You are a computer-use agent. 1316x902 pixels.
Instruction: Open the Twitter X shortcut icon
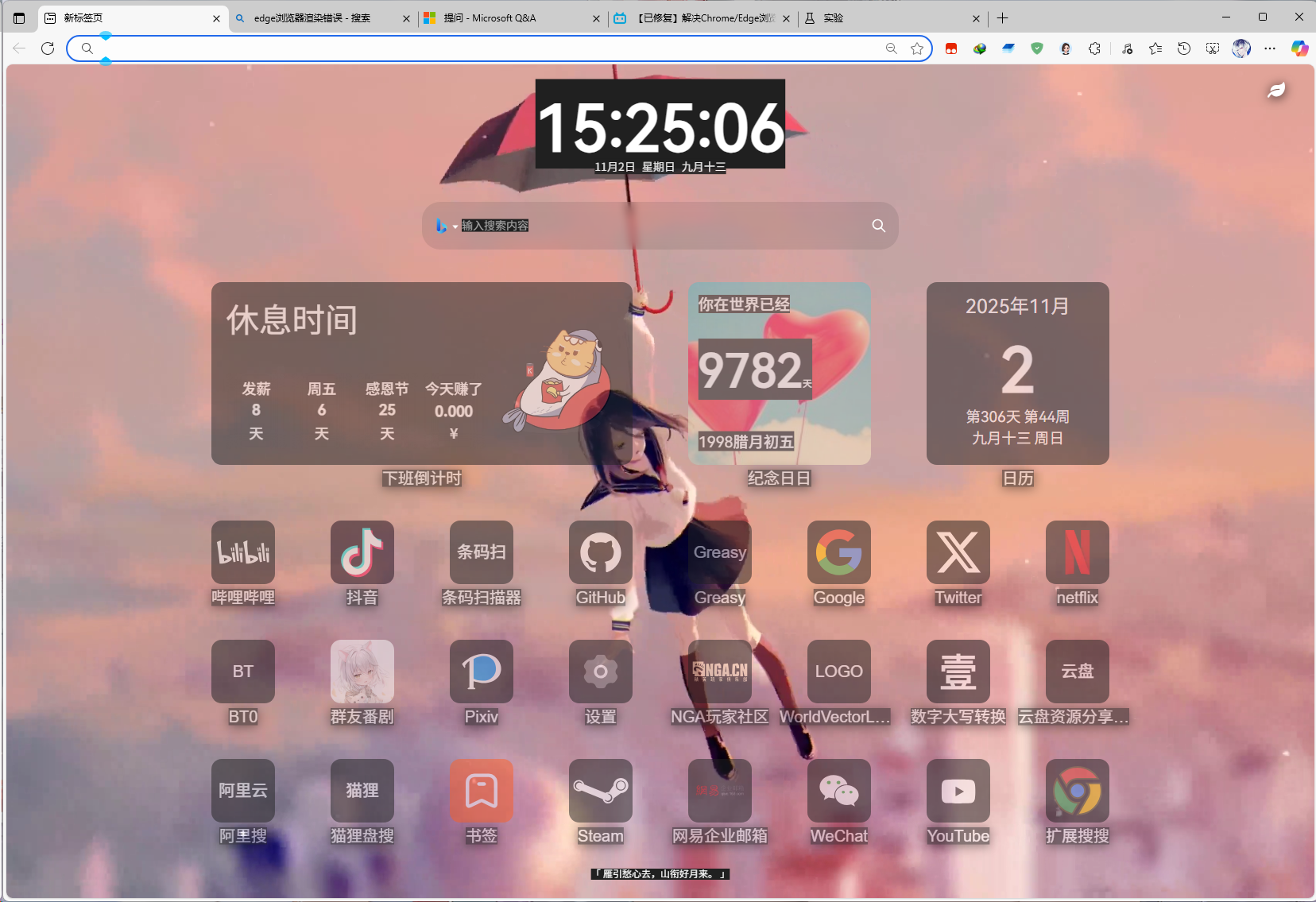tap(958, 552)
